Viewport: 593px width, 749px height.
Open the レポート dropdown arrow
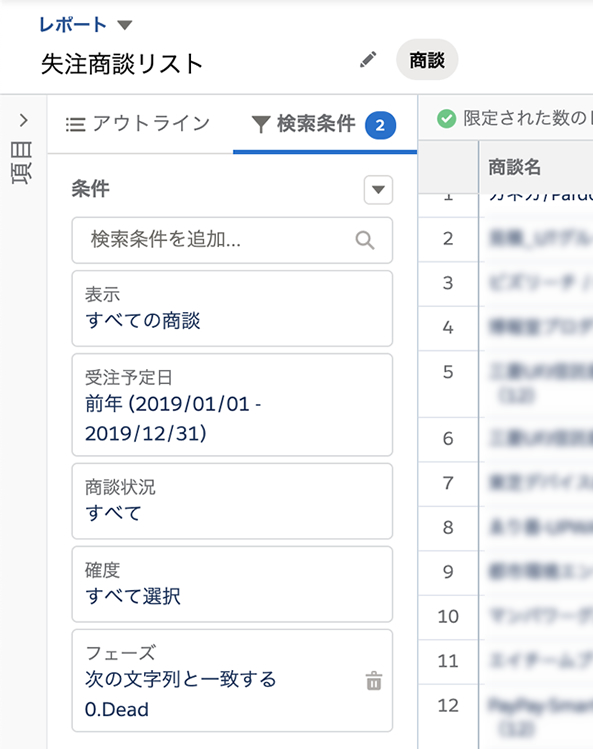pos(125,25)
